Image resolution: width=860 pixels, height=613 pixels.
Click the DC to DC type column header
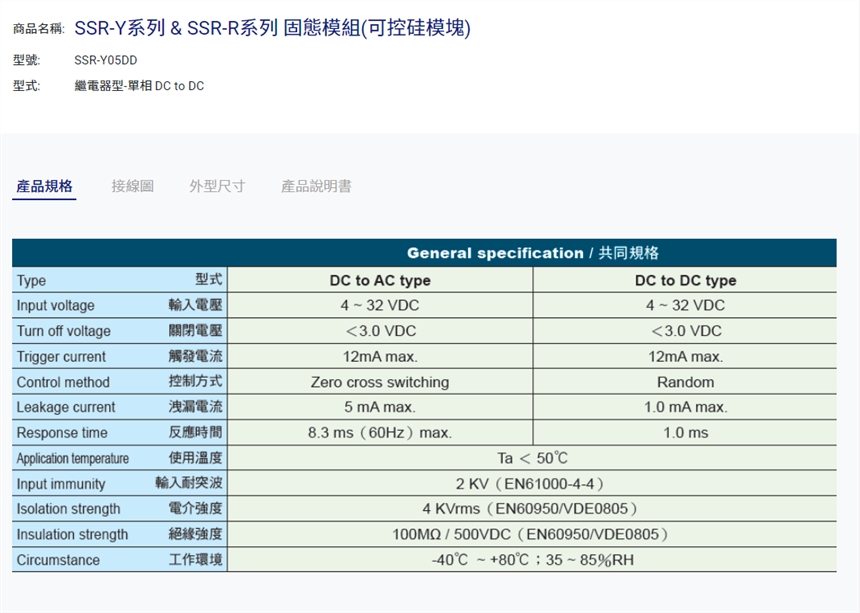coord(686,280)
